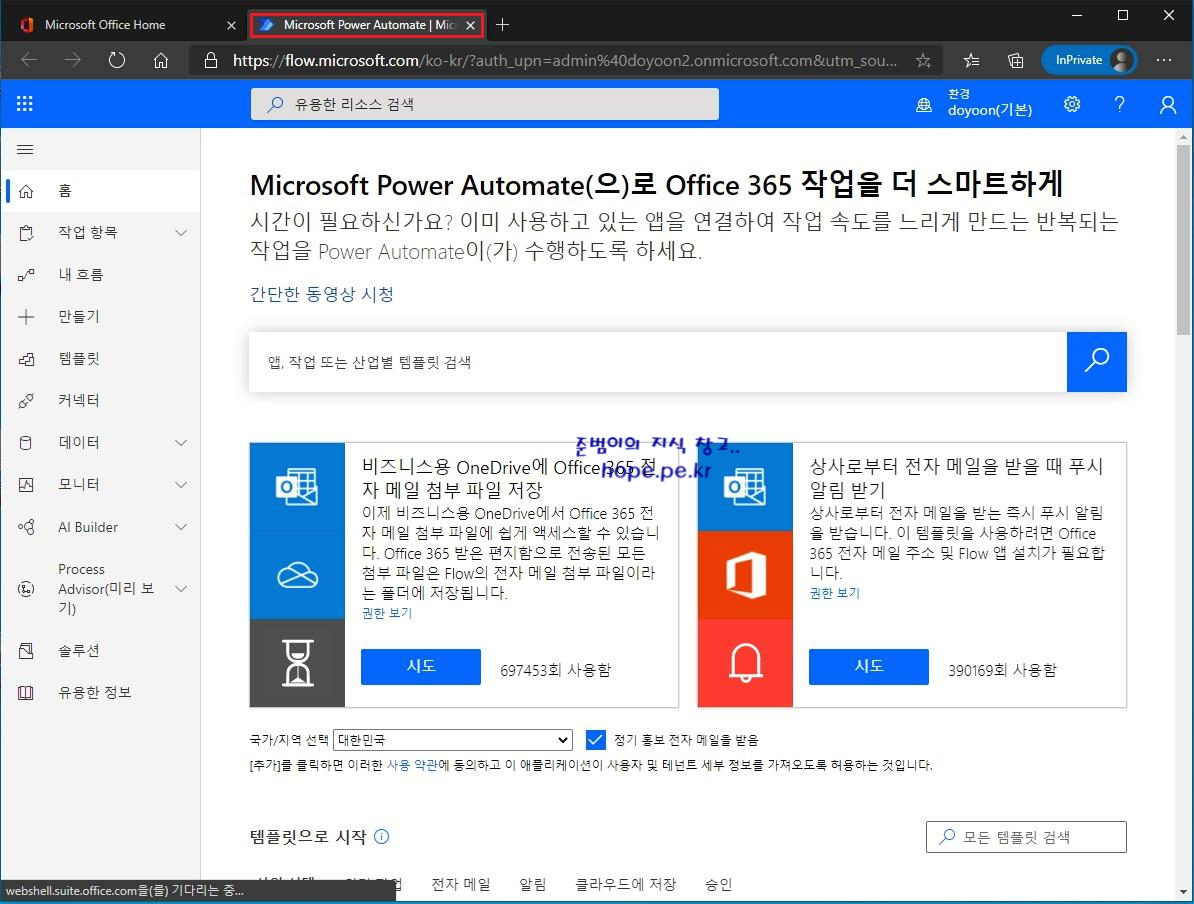Click the site lock icon in address bar
This screenshot has height=904, width=1194.
click(211, 60)
